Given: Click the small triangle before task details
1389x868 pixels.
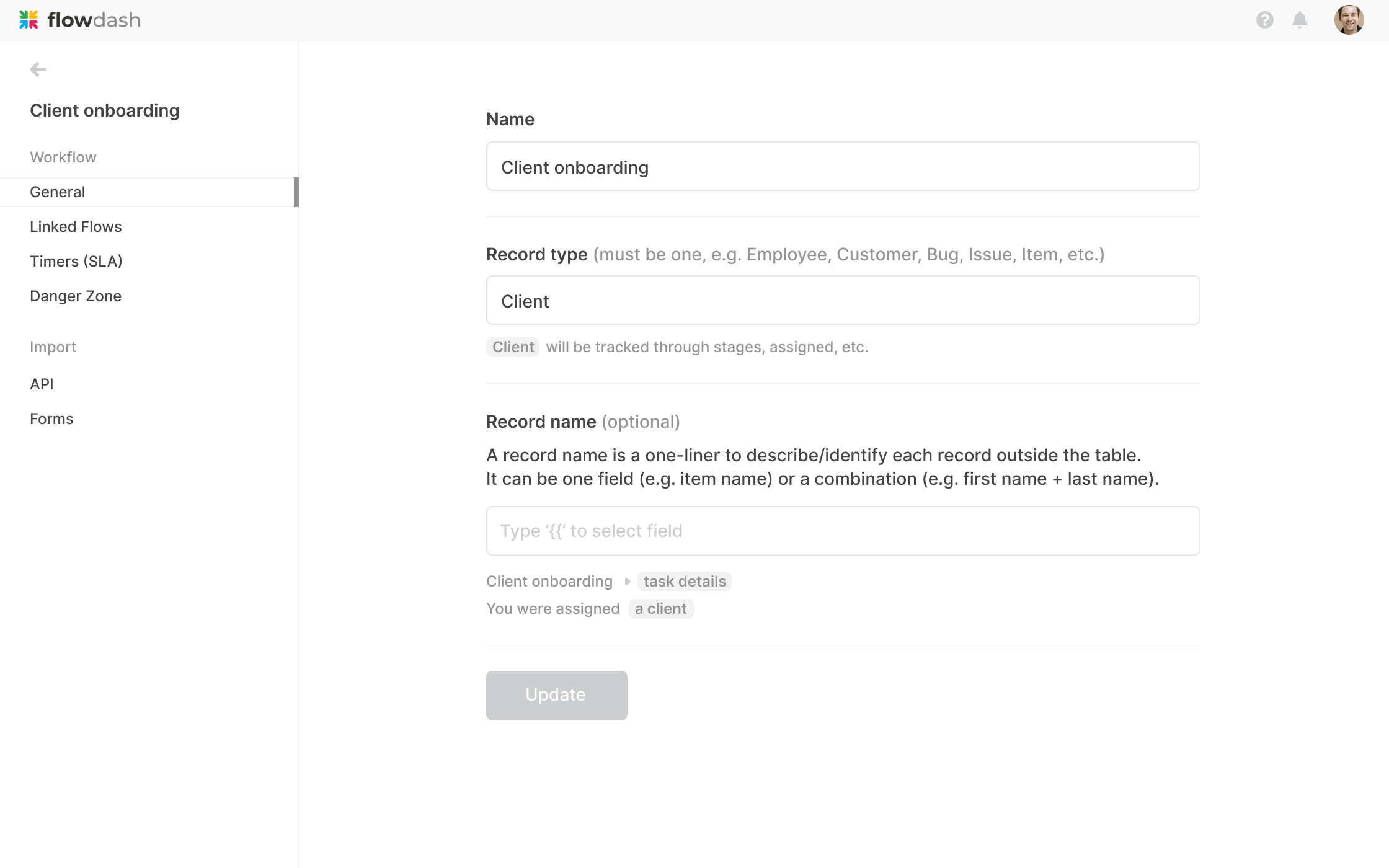Looking at the screenshot, I should tap(627, 582).
